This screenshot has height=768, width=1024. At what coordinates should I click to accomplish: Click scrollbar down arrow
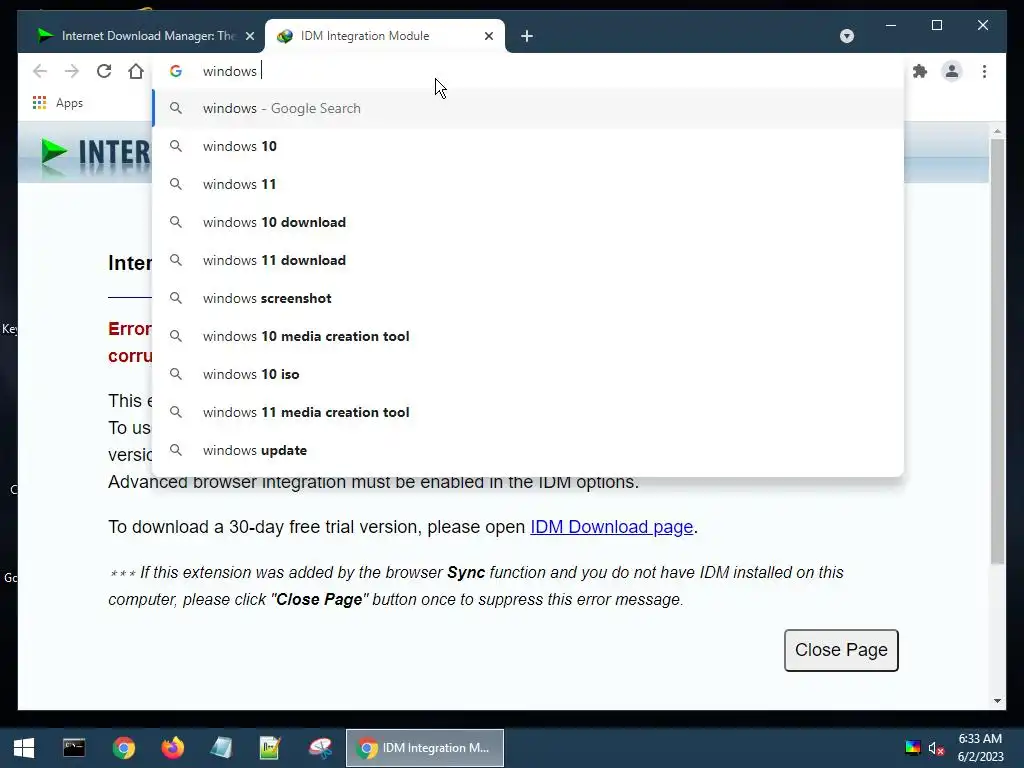997,701
